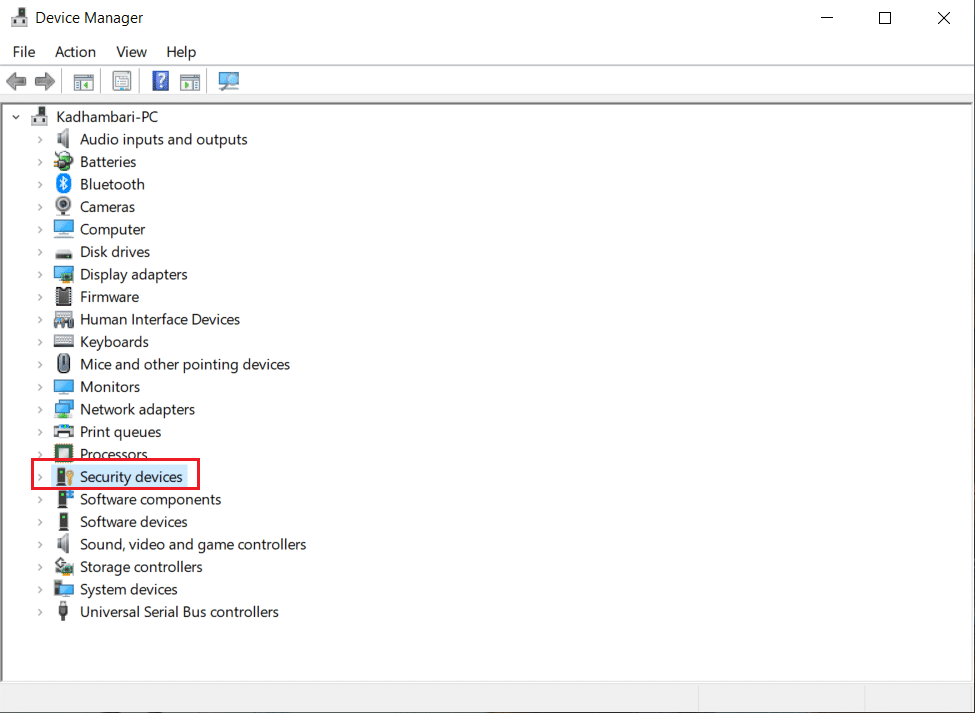Click the Display adapters icon
Screen dimensions: 975x713
[63, 274]
